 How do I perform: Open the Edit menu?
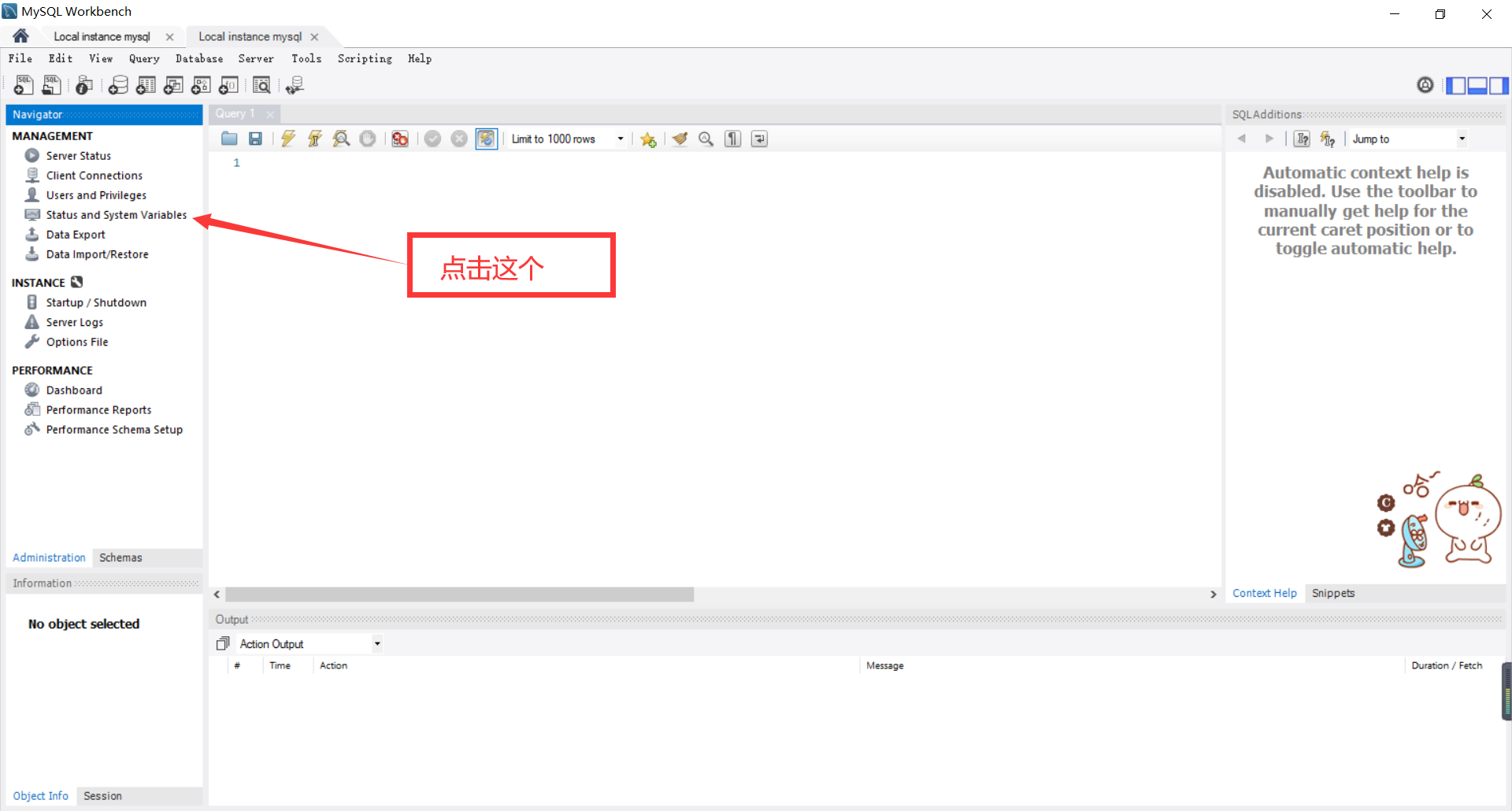click(x=61, y=58)
